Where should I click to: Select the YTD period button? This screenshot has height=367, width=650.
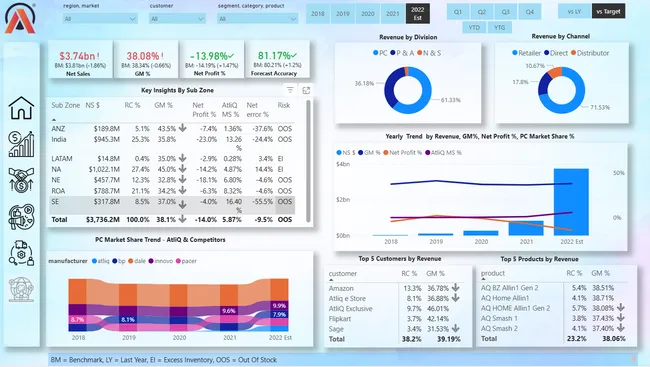[474, 27]
